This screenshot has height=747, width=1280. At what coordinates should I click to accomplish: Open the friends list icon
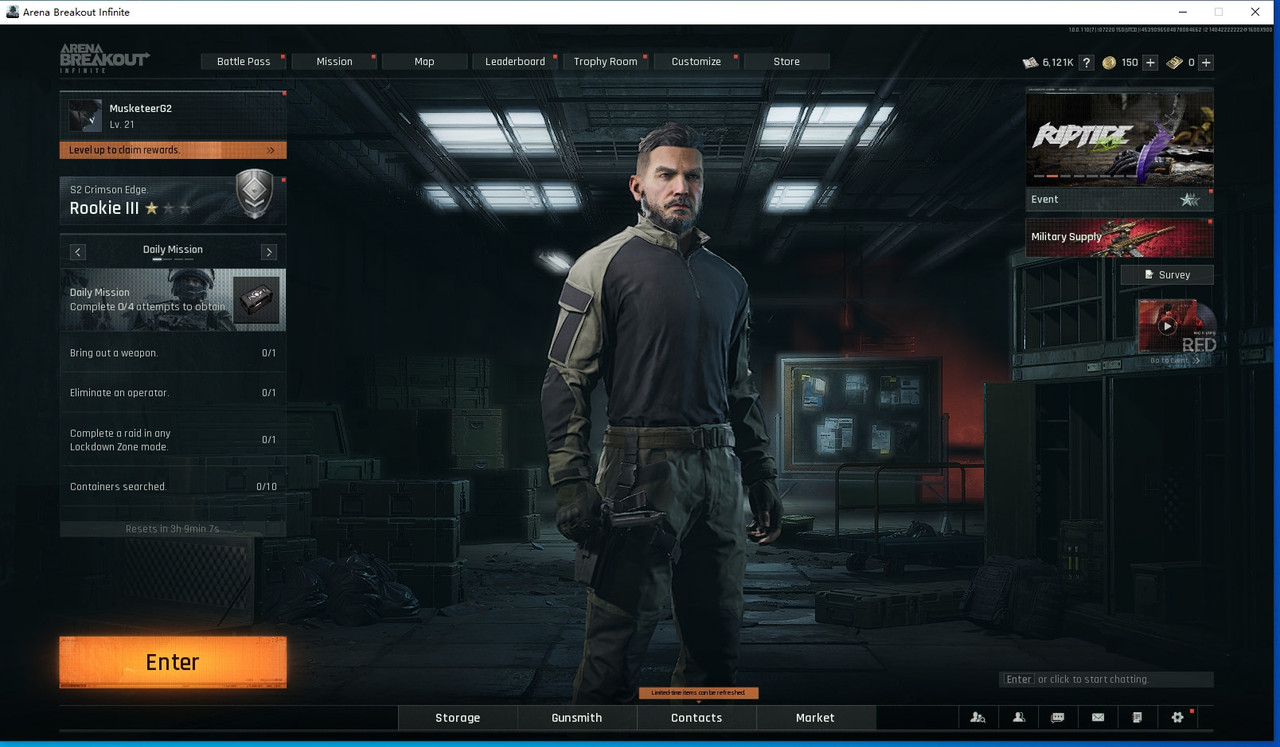point(1018,717)
